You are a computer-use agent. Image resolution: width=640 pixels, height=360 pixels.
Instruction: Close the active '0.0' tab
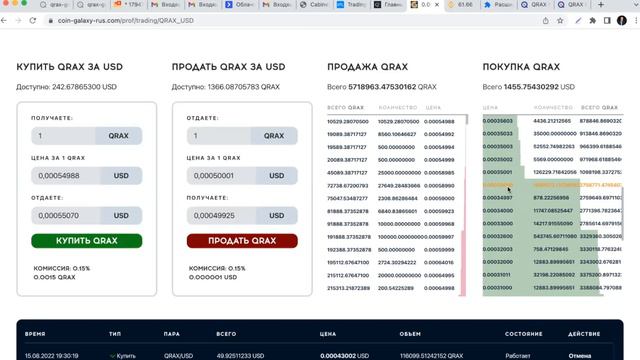point(437,5)
